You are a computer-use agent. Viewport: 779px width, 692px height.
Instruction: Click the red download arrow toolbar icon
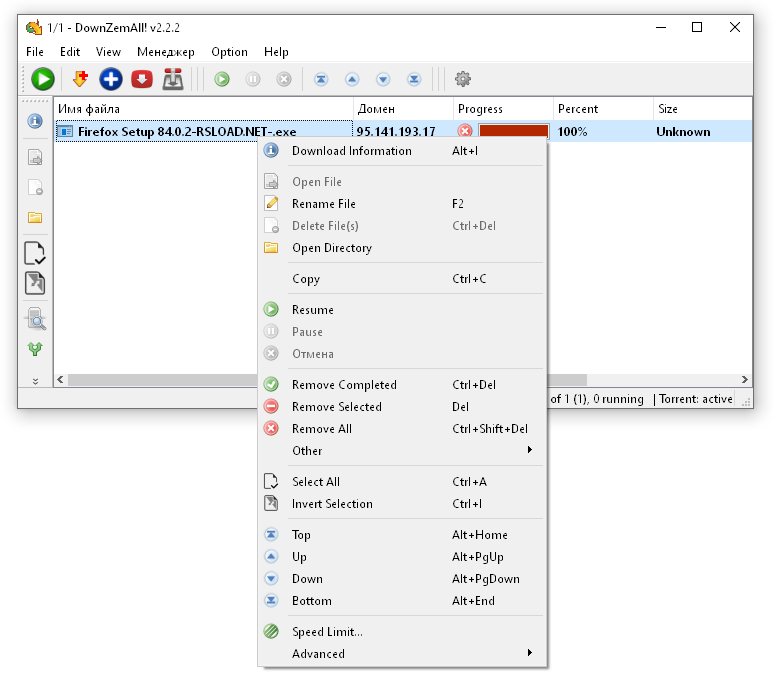tap(142, 79)
